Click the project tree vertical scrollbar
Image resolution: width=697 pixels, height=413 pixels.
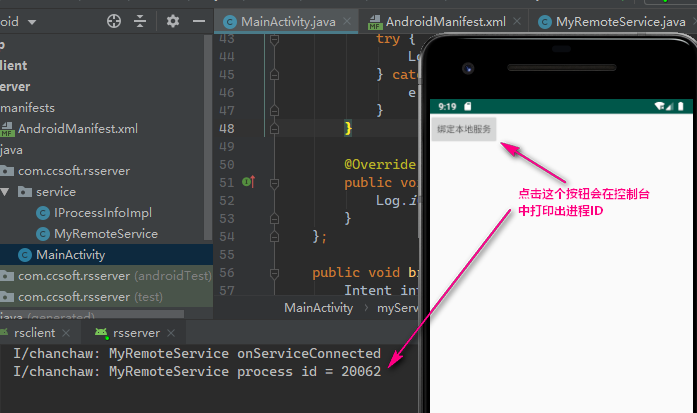click(x=208, y=137)
